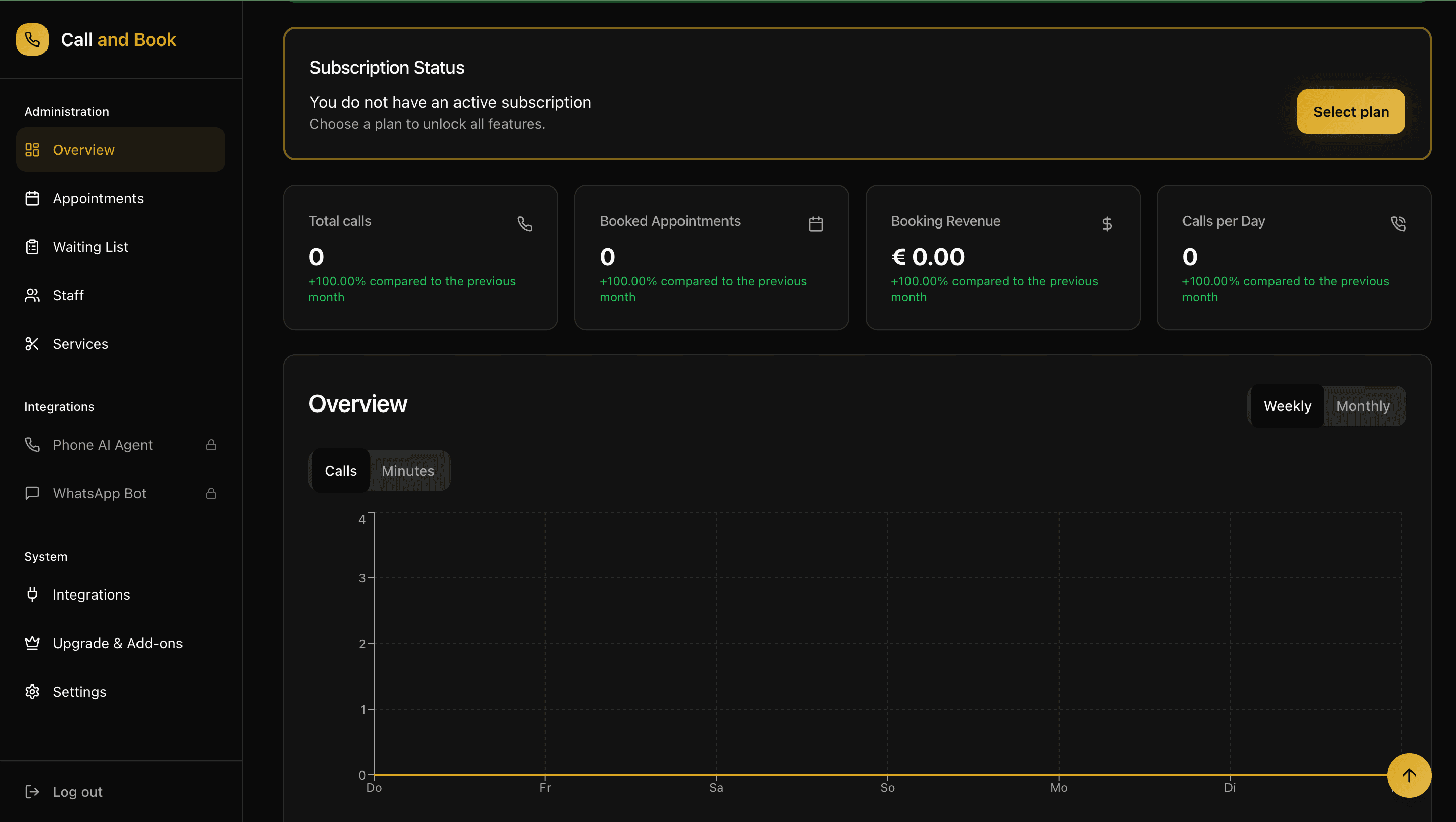Screen dimensions: 1456x822
Task: Click Log out
Action: coord(77,792)
